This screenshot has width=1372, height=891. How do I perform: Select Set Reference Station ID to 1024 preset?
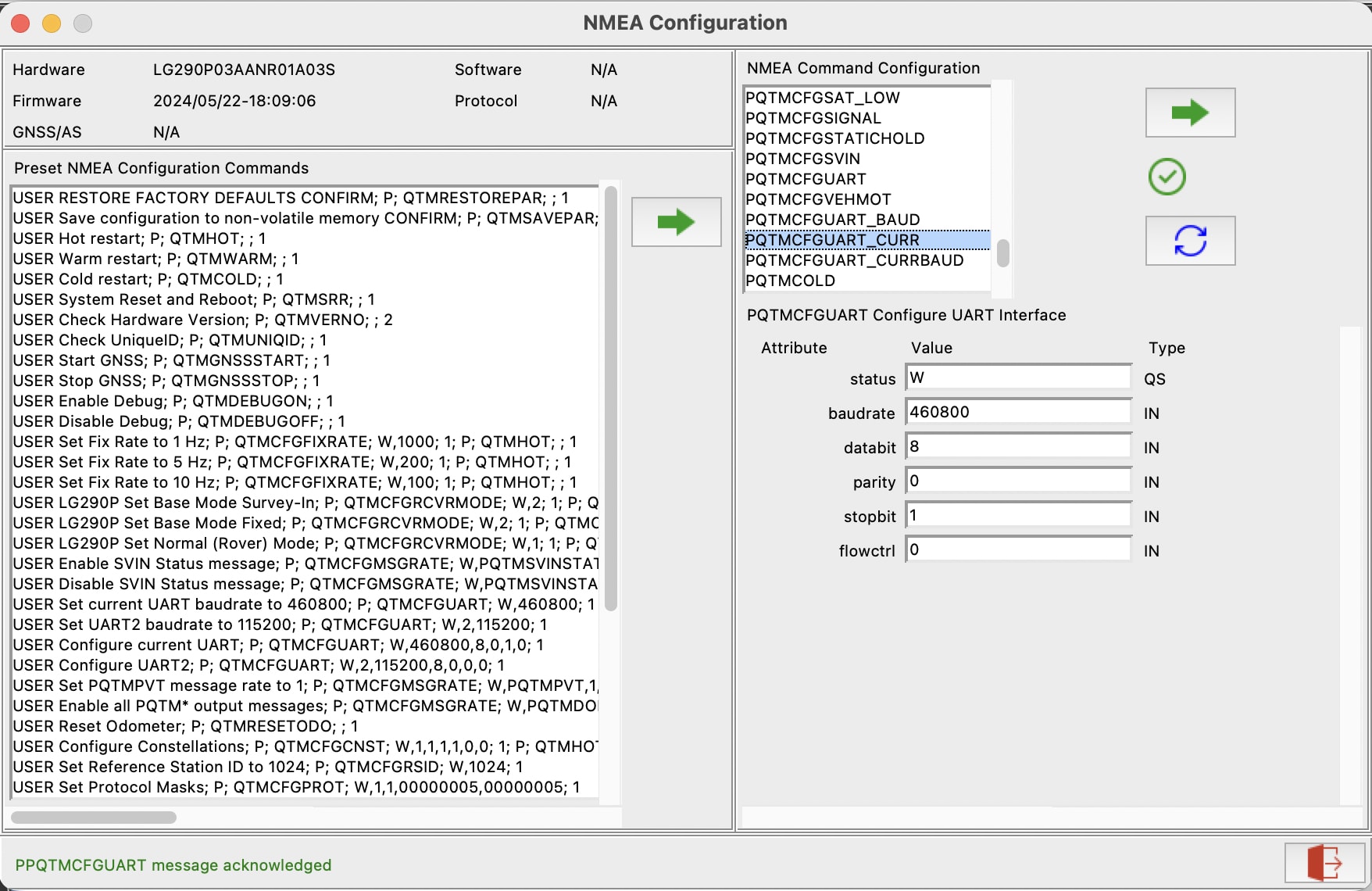[x=305, y=767]
